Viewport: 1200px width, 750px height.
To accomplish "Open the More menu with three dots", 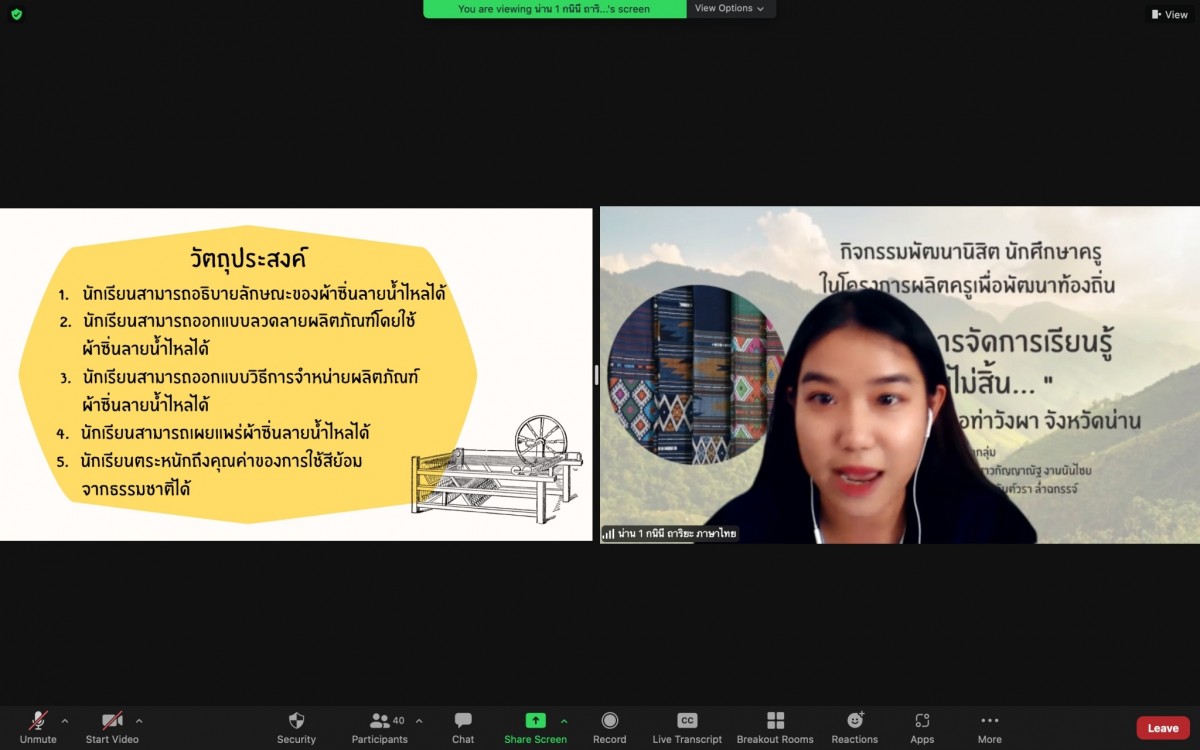I will (x=989, y=721).
